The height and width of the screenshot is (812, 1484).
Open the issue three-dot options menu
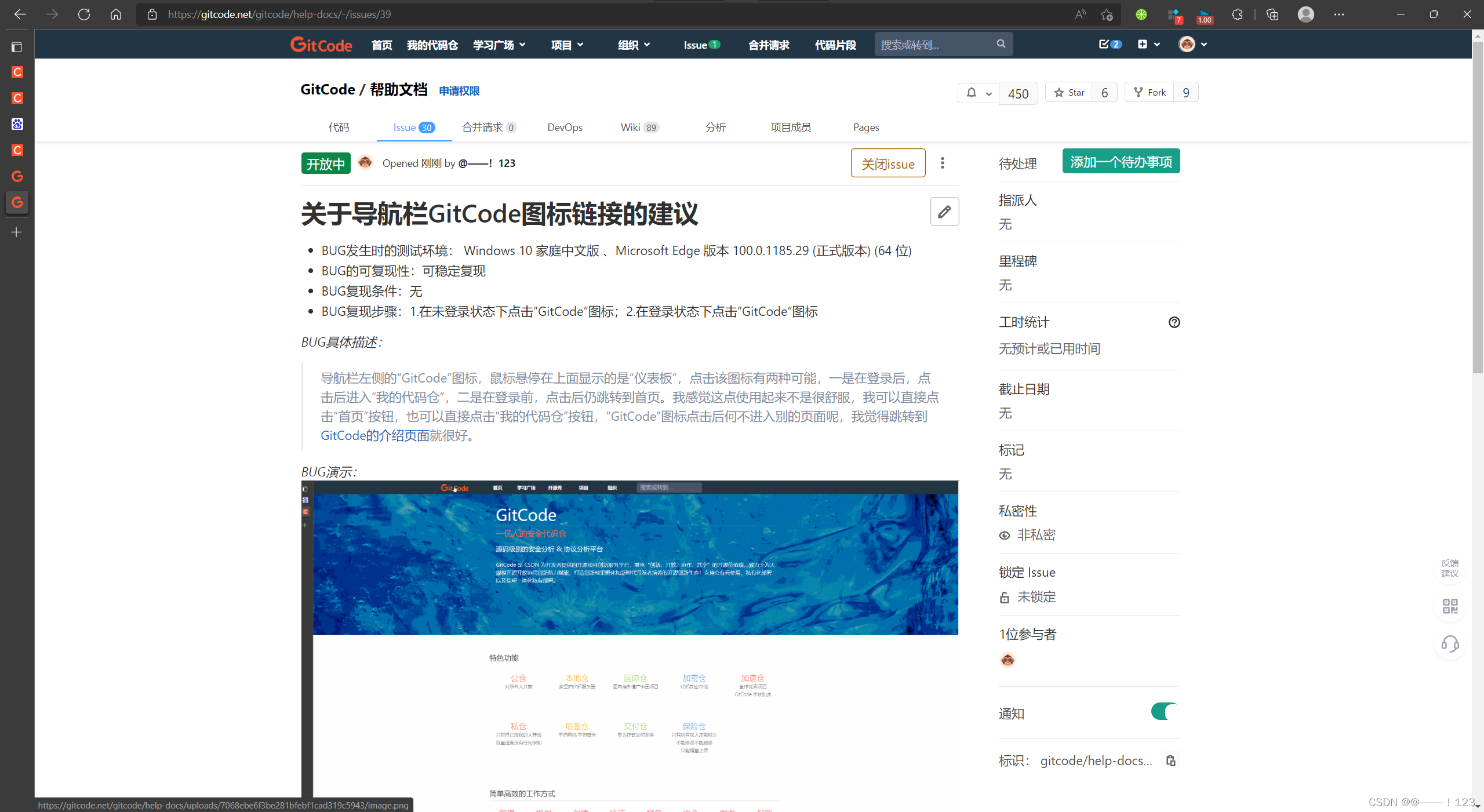tap(942, 163)
